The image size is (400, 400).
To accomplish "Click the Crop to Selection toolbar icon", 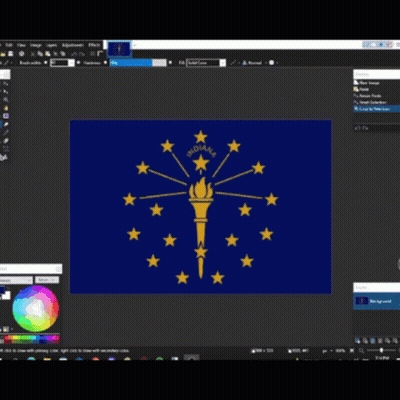I will 55,54.
